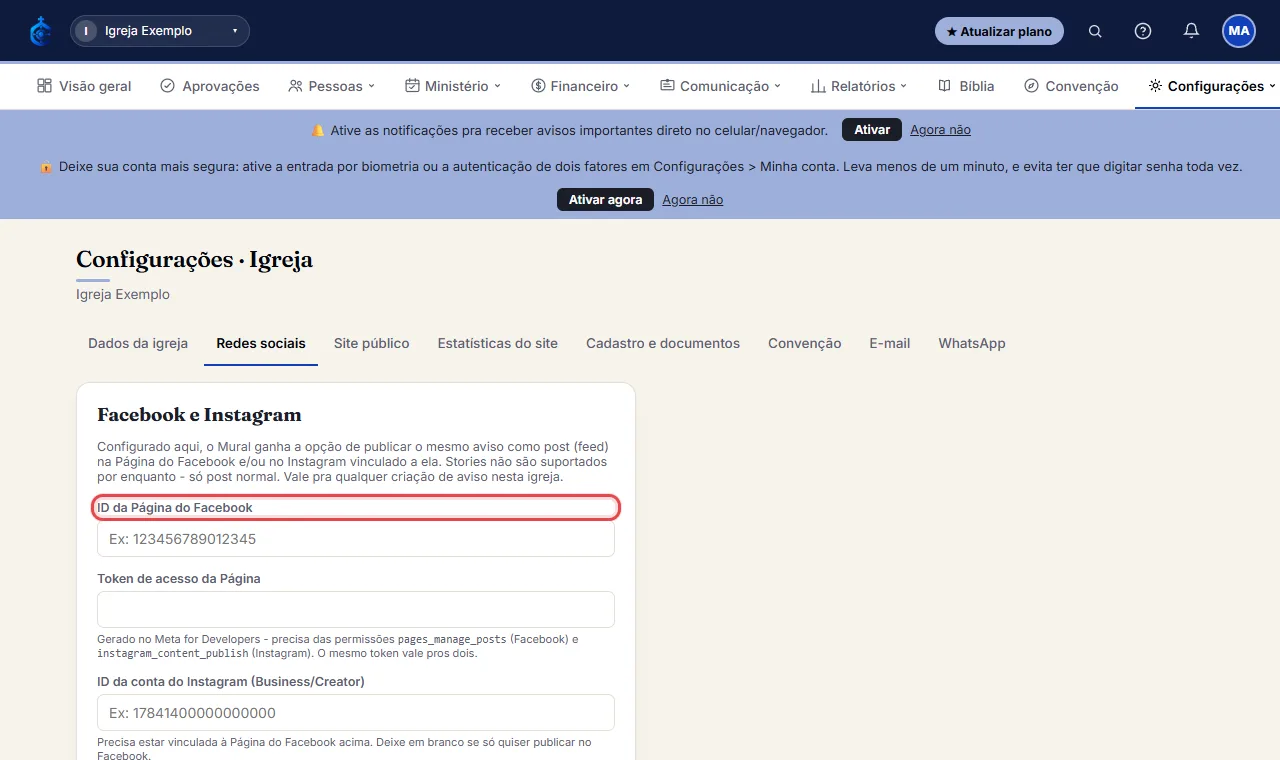The width and height of the screenshot is (1280, 760).
Task: Click the Comunicação message icon
Action: tap(667, 86)
